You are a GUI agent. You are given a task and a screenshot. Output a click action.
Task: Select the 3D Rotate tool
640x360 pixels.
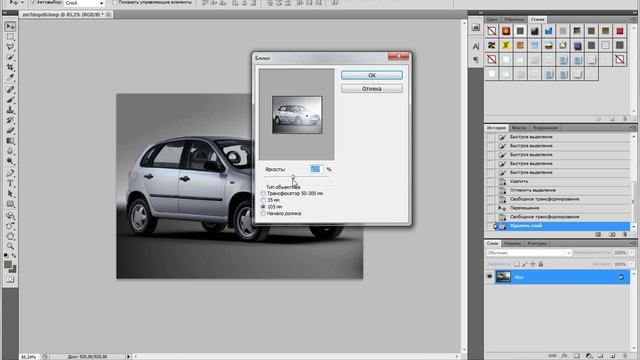[x=10, y=216]
